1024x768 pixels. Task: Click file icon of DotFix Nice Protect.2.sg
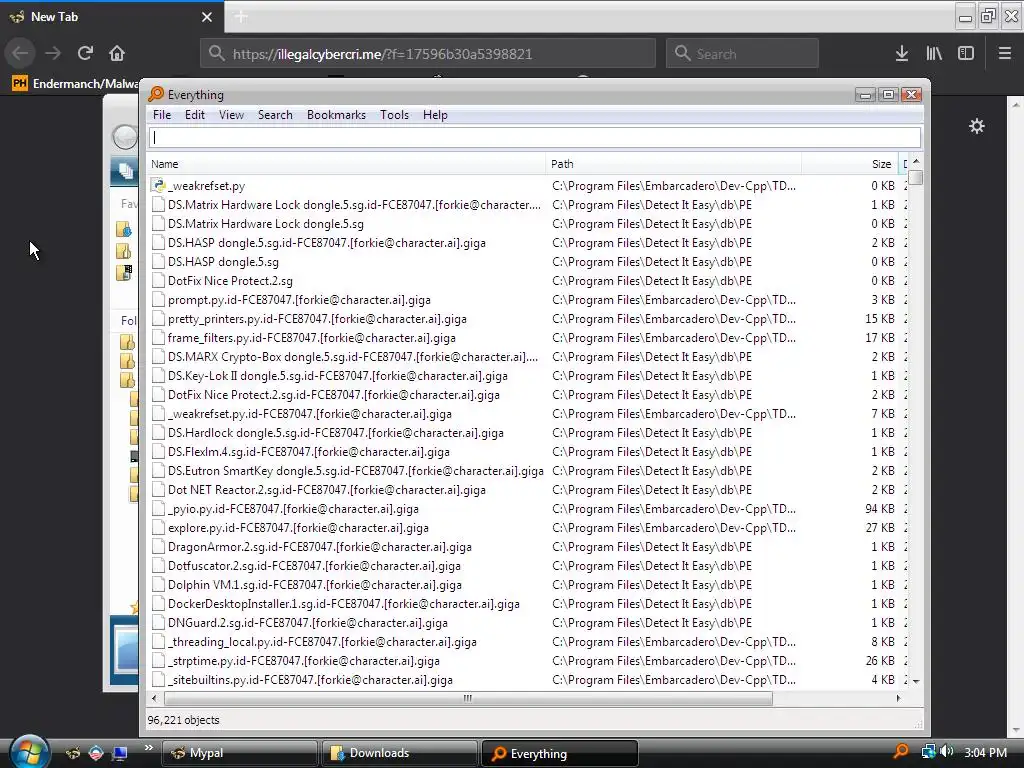pyautogui.click(x=158, y=281)
